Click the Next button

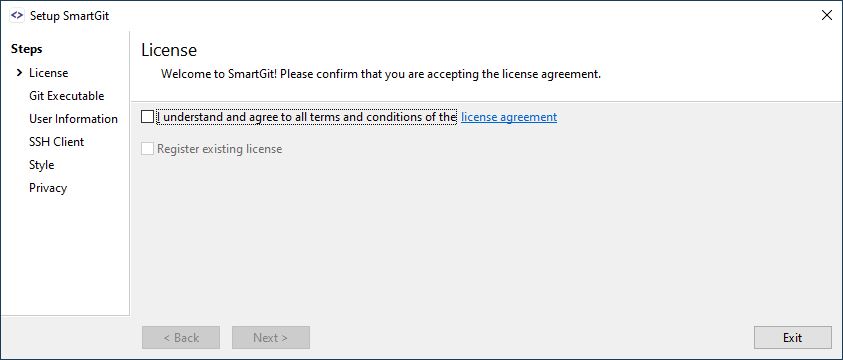click(x=270, y=337)
